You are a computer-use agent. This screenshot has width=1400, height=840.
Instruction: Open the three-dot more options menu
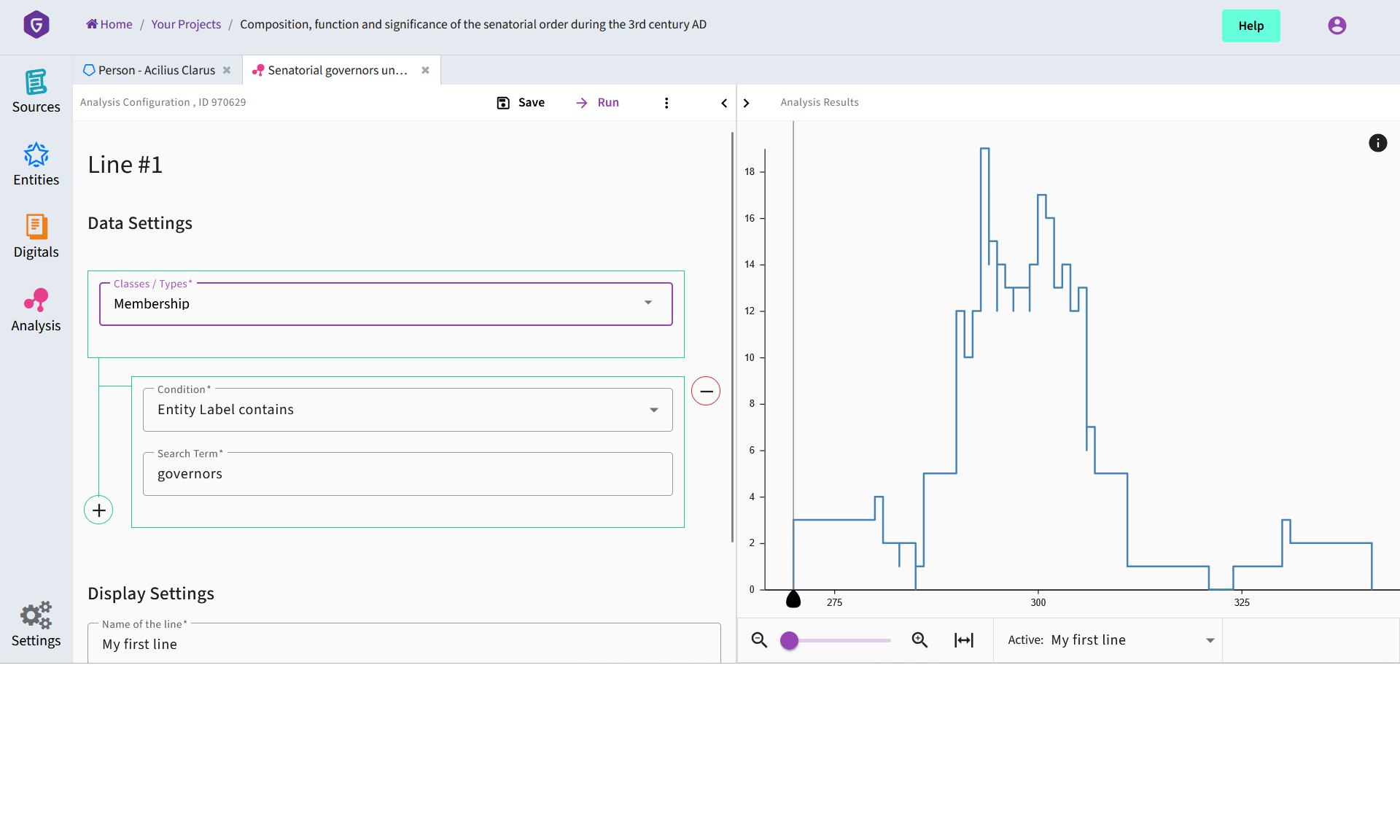(x=666, y=103)
